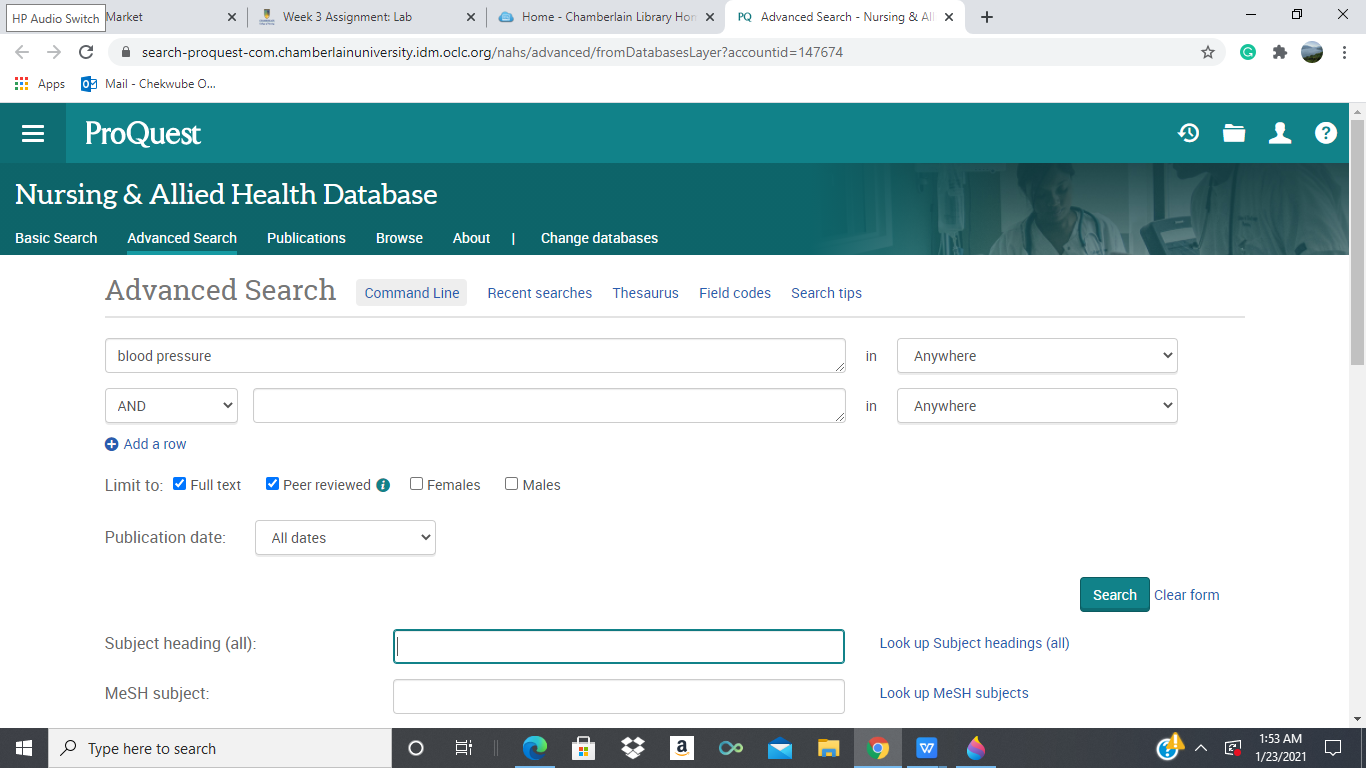Check the Males checkbox
The height and width of the screenshot is (768, 1366).
512,484
